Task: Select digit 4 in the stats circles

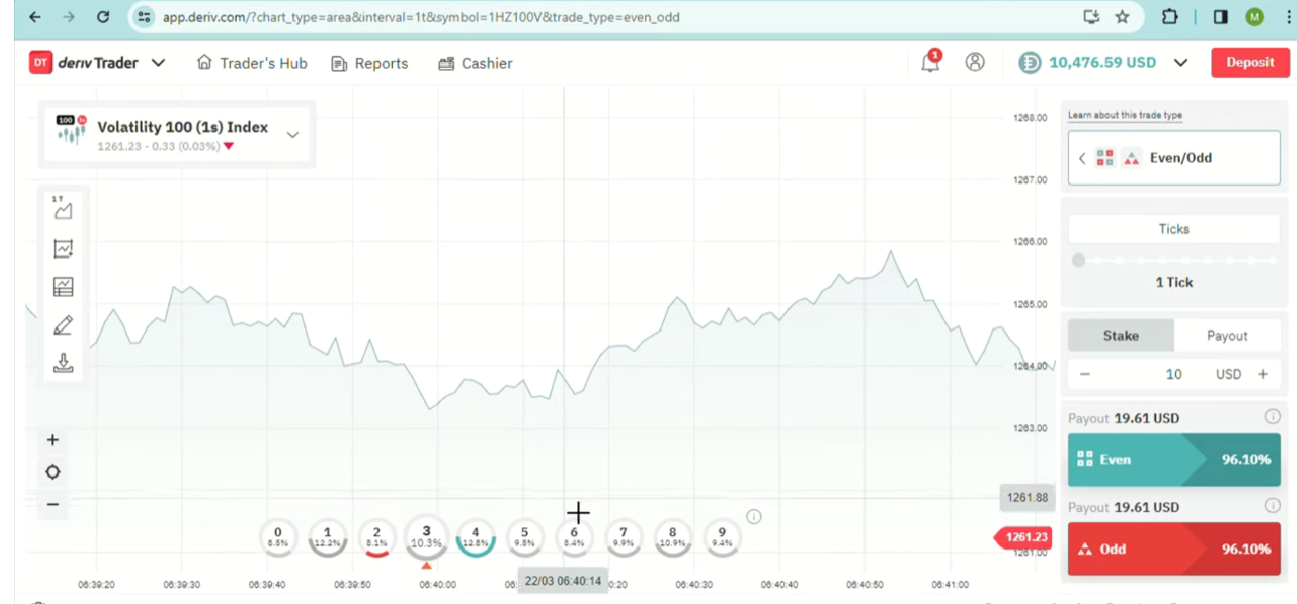Action: [476, 537]
